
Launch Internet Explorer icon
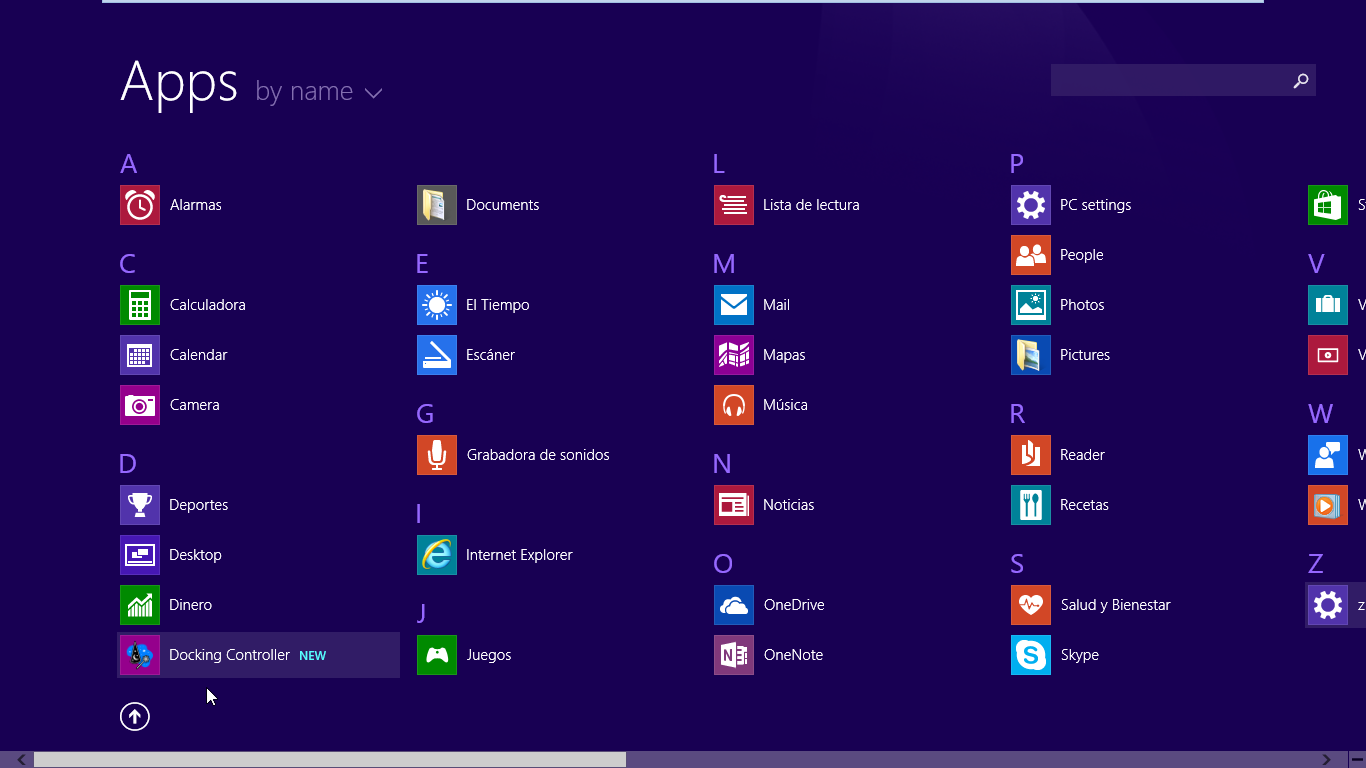437,555
